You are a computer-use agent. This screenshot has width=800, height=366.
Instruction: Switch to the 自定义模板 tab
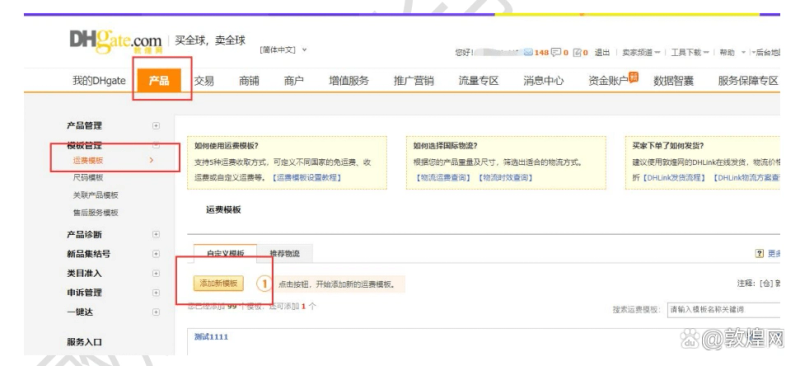[225, 253]
